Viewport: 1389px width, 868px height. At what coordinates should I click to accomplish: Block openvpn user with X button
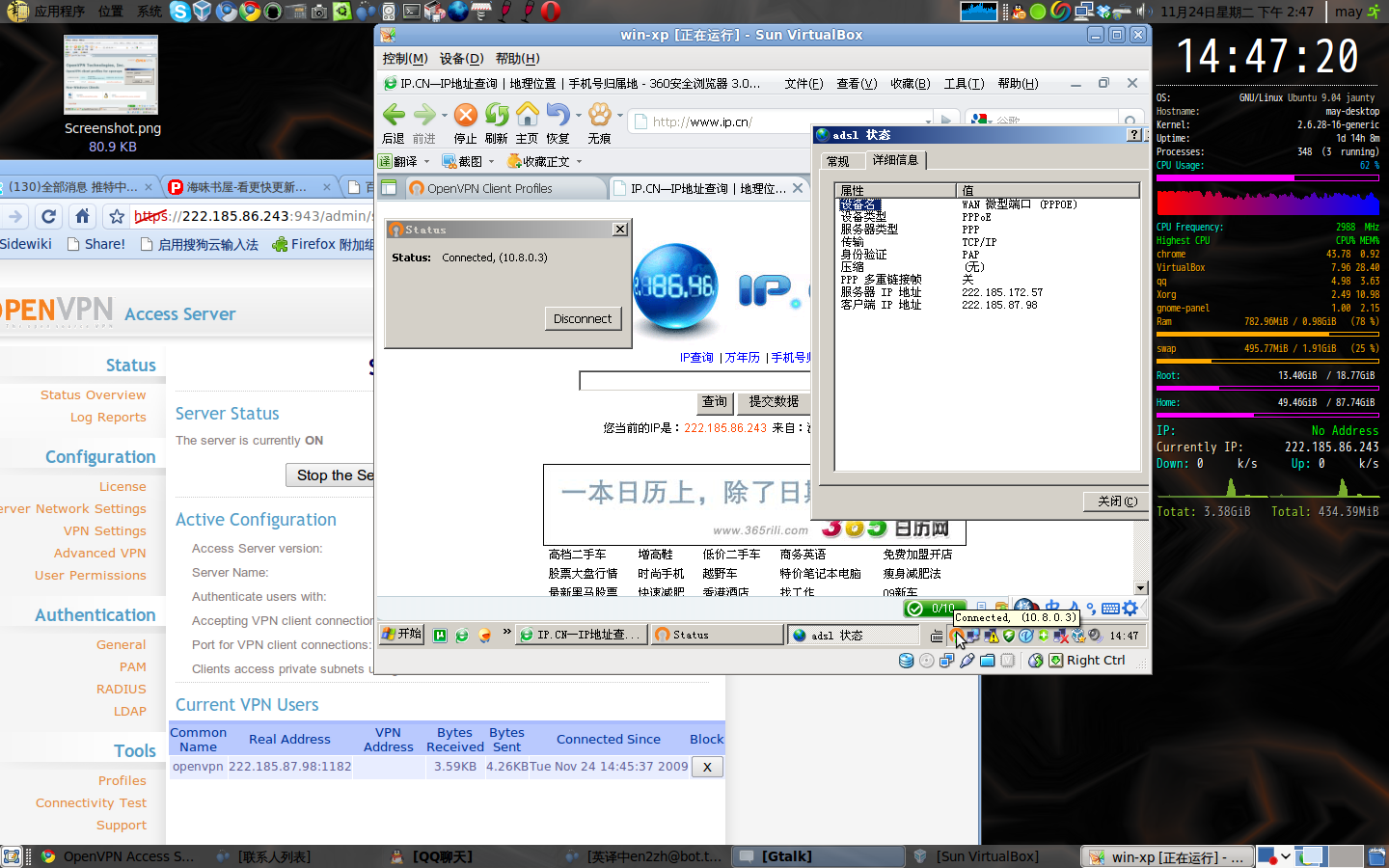pos(707,767)
